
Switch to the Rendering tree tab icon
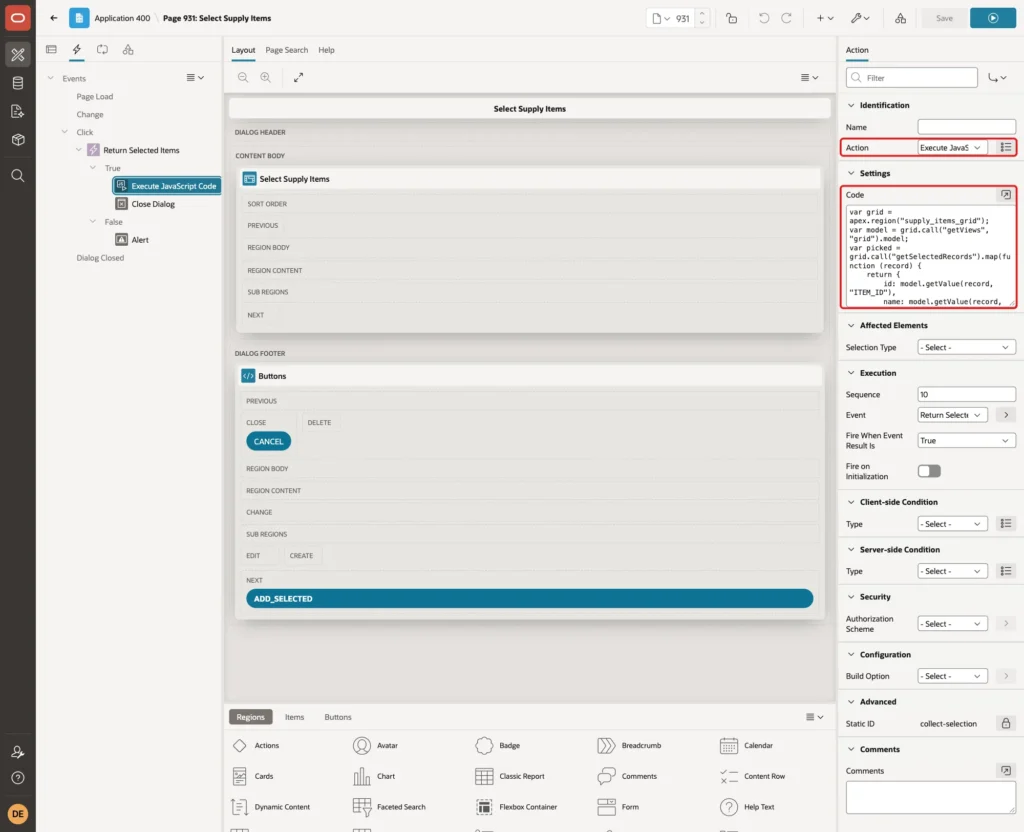click(52, 50)
